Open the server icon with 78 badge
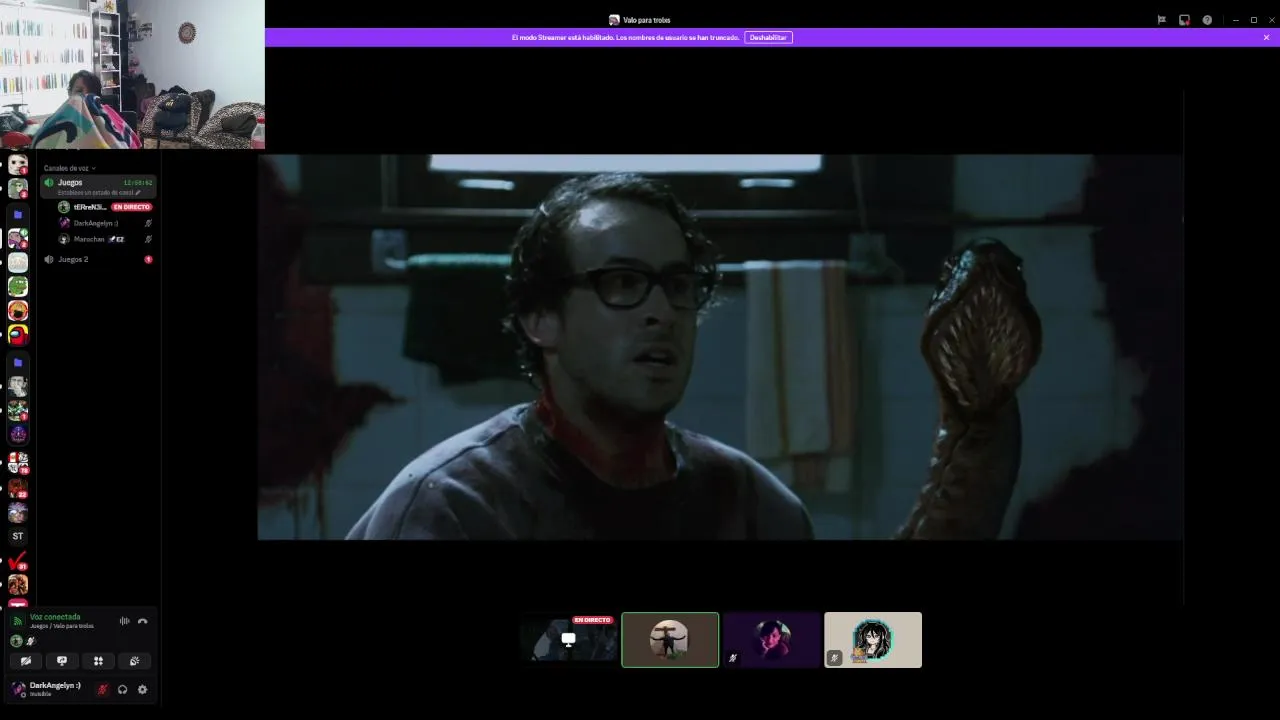This screenshot has height=720, width=1280. 18,462
